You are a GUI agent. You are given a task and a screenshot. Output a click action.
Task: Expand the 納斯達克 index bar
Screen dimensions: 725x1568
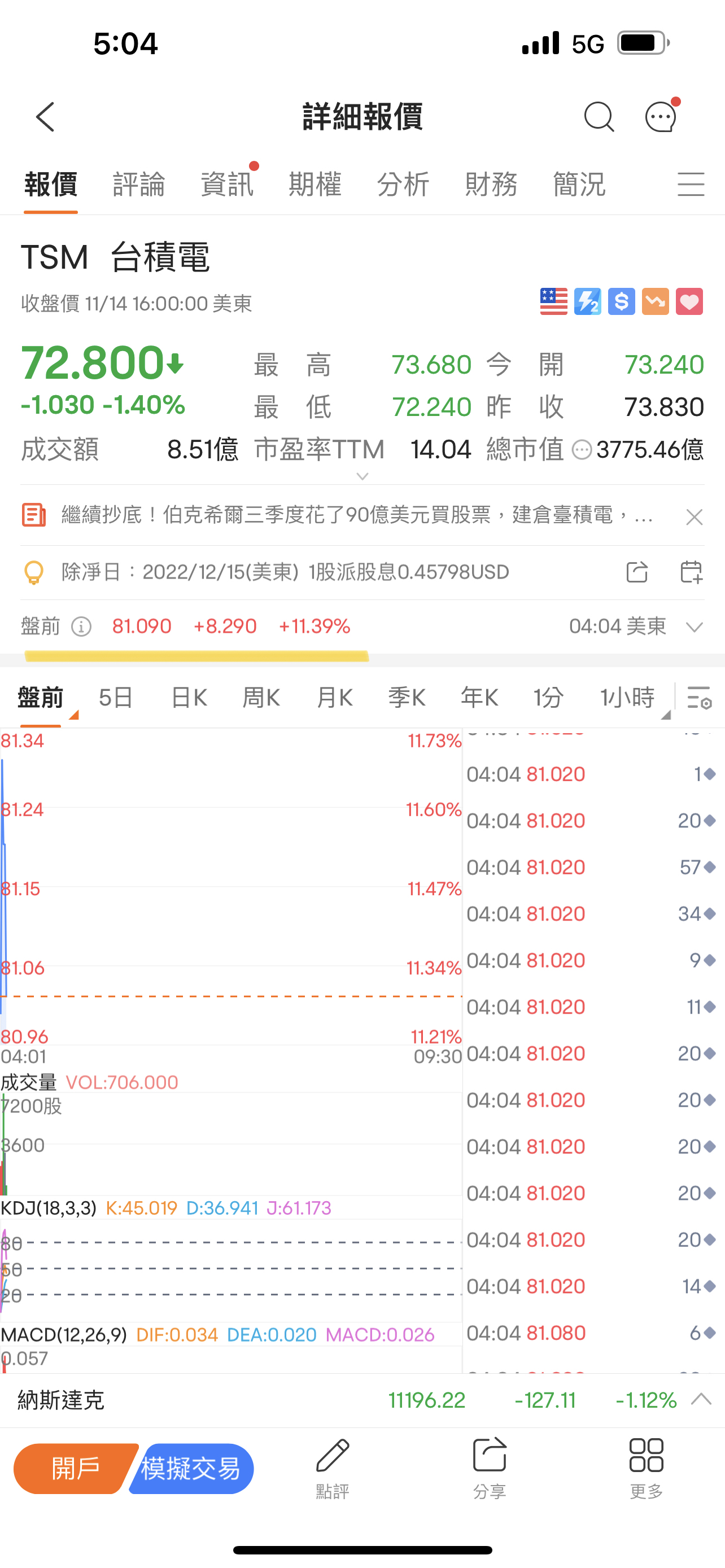click(x=701, y=1399)
